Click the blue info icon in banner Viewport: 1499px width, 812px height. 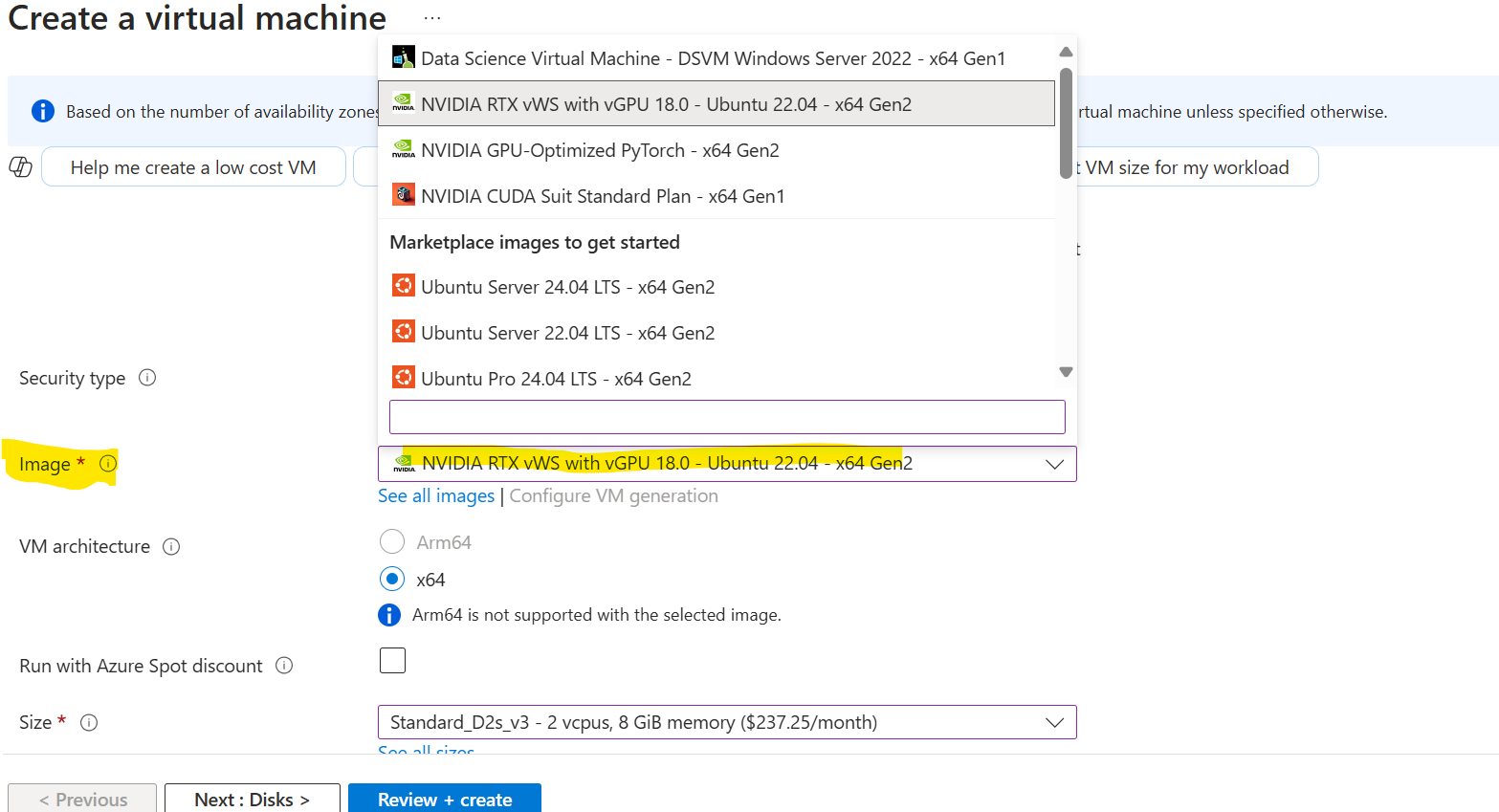(x=43, y=111)
